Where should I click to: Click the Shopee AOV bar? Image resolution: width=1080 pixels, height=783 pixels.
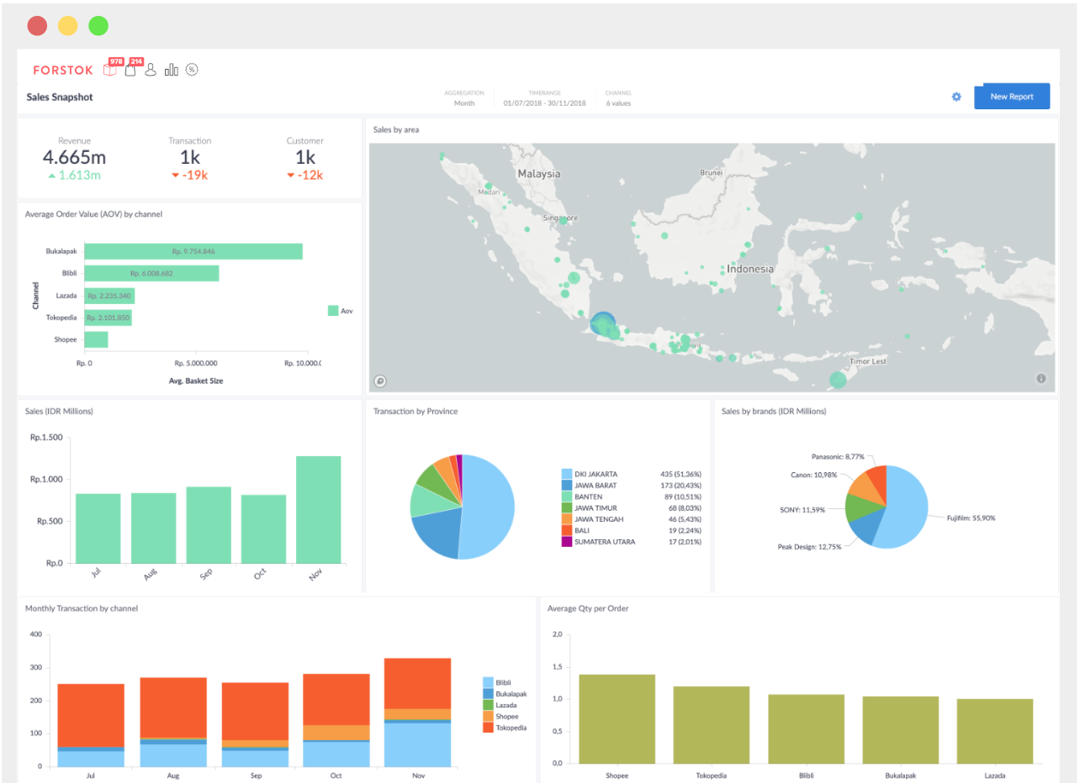(x=96, y=340)
